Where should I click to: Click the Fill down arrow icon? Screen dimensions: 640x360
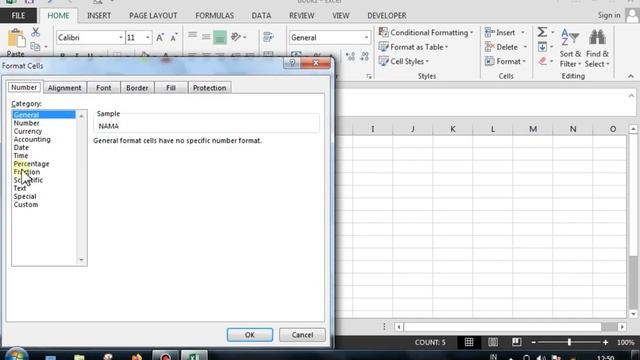tap(542, 47)
